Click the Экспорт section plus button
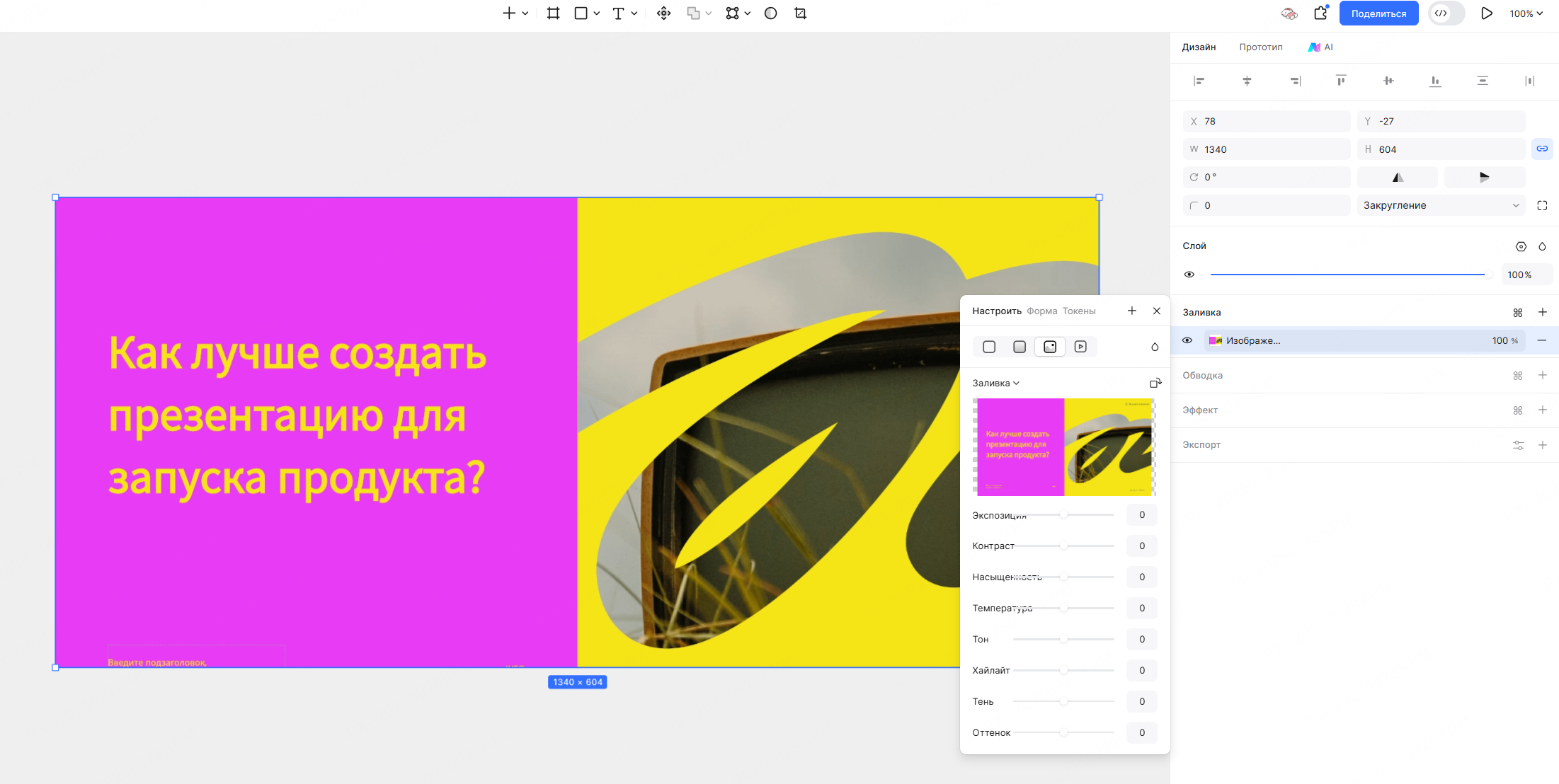 point(1543,445)
